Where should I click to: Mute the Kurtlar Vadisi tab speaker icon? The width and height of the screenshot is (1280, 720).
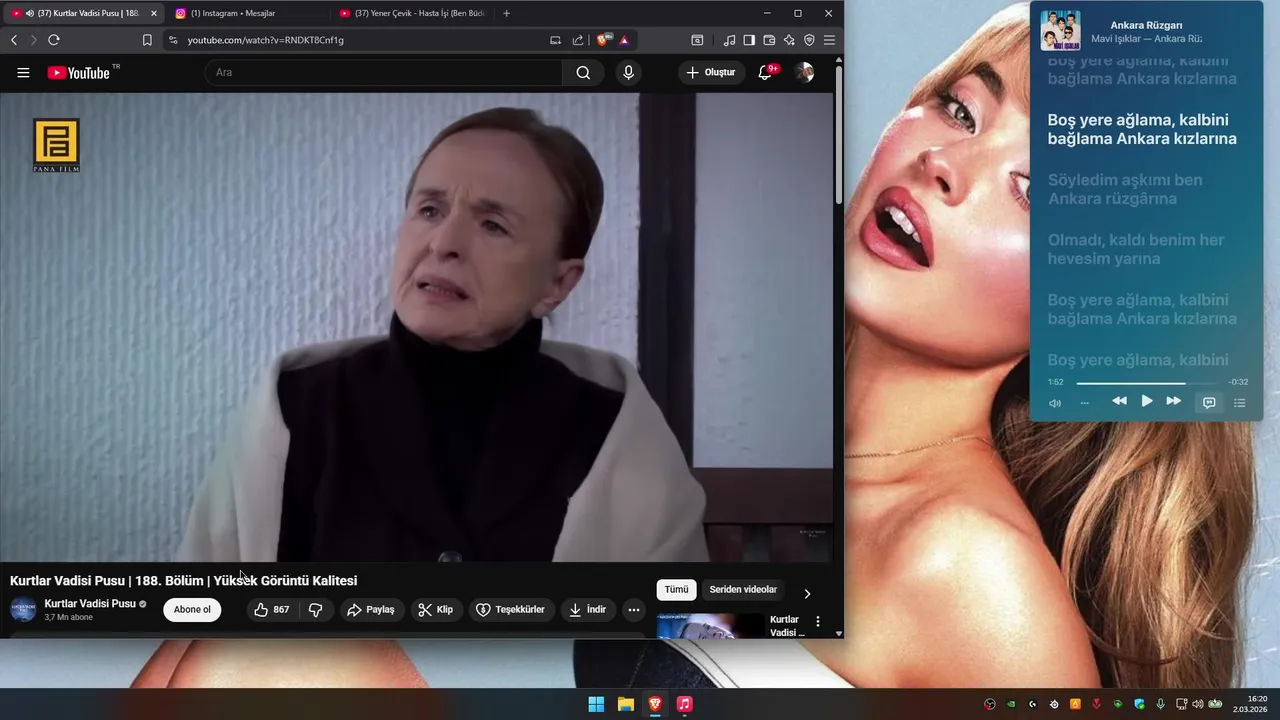point(29,13)
